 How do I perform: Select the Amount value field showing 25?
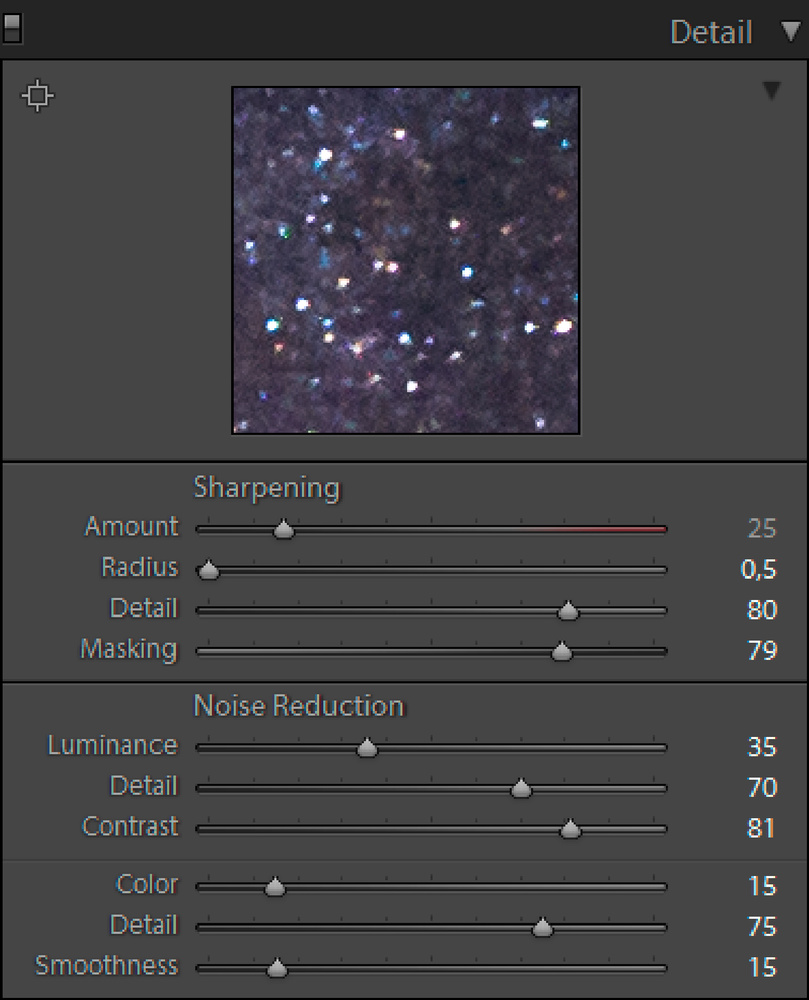pyautogui.click(x=762, y=528)
